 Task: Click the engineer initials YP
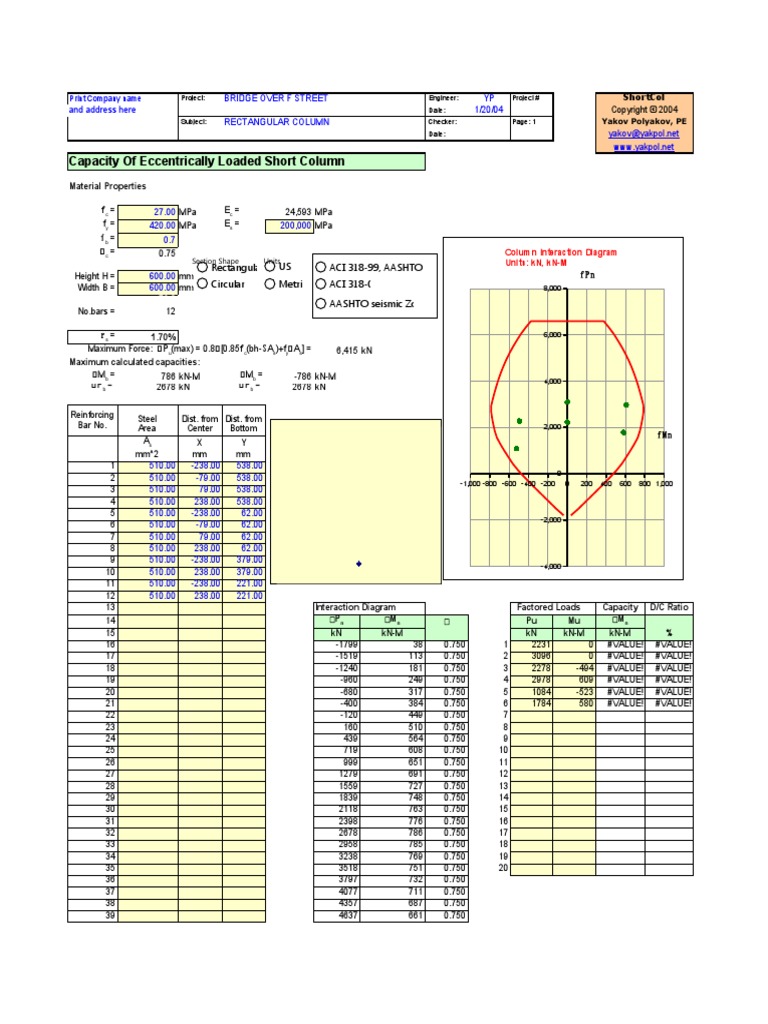pos(489,98)
